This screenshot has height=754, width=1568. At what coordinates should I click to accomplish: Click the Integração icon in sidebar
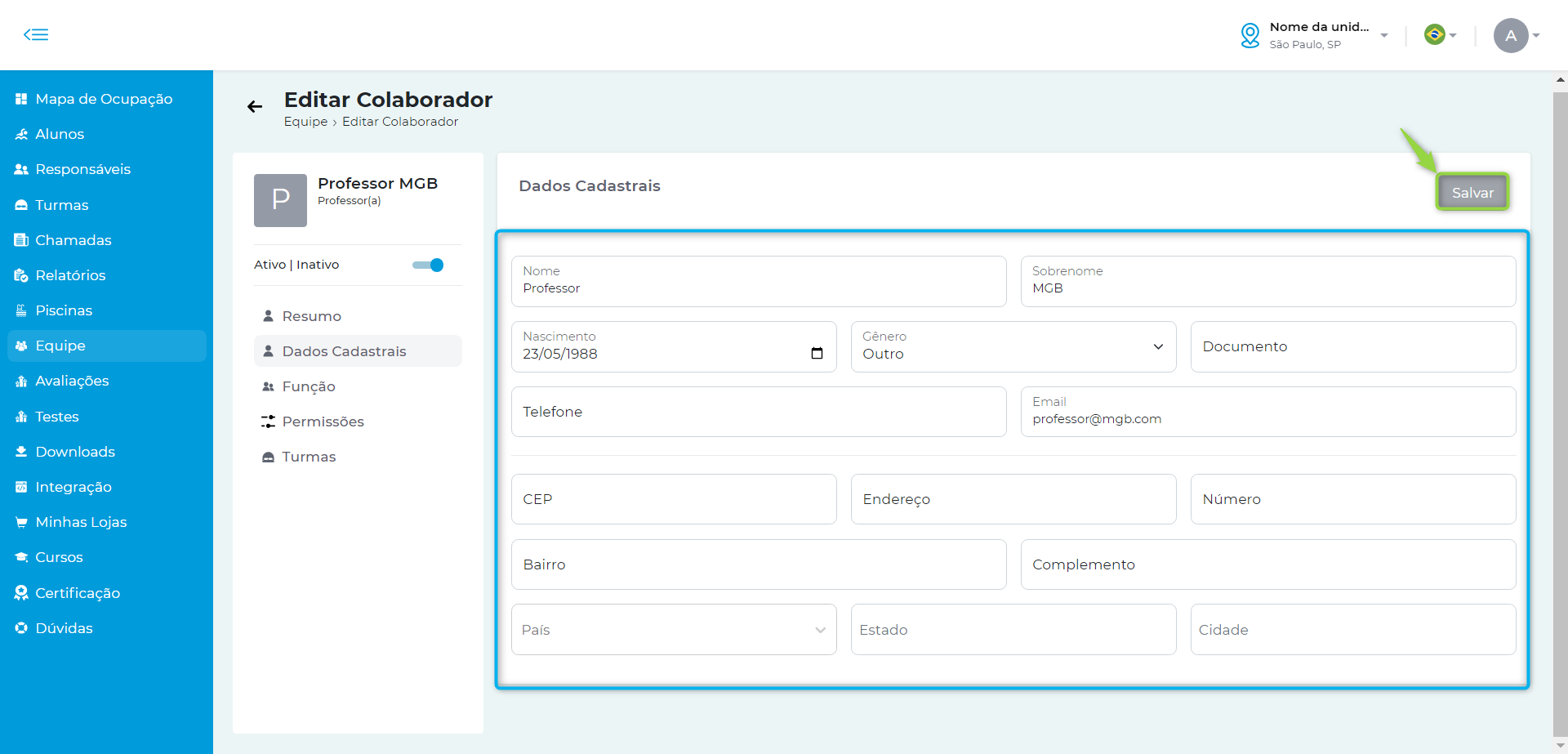[21, 487]
